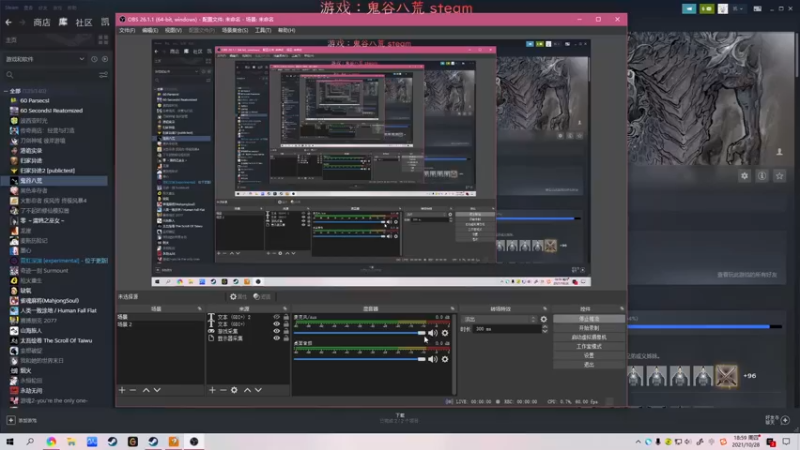Add a new scene with the plus icon
Viewport: 800px width, 450px height.
click(122, 390)
